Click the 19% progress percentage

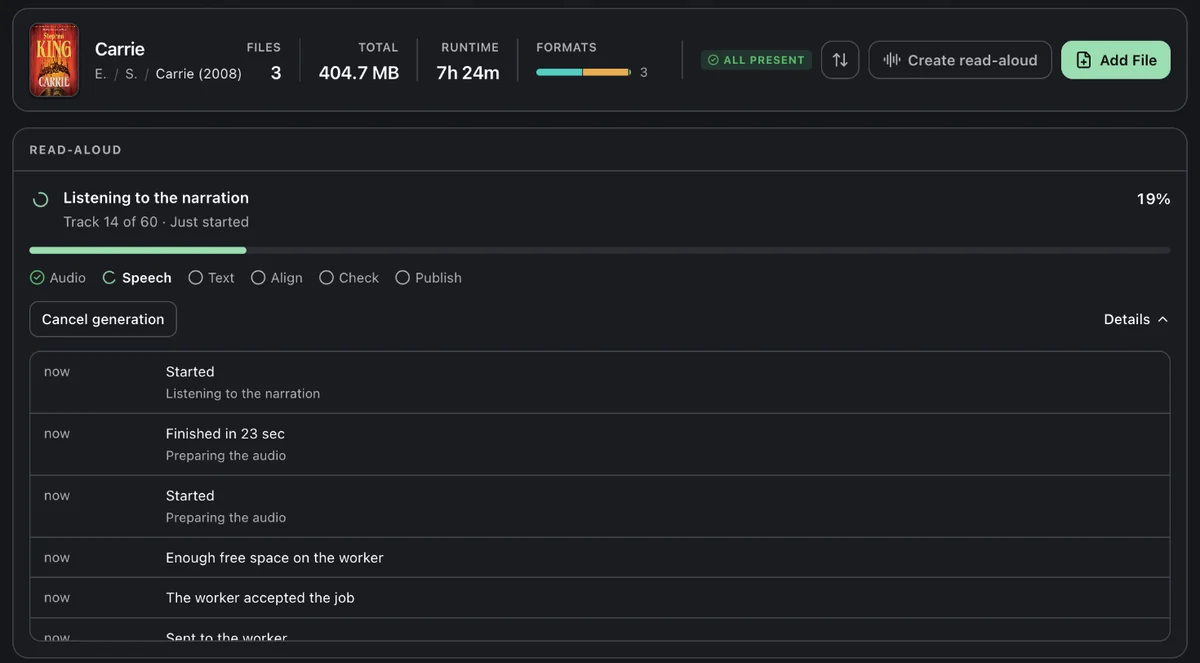[x=1154, y=199]
